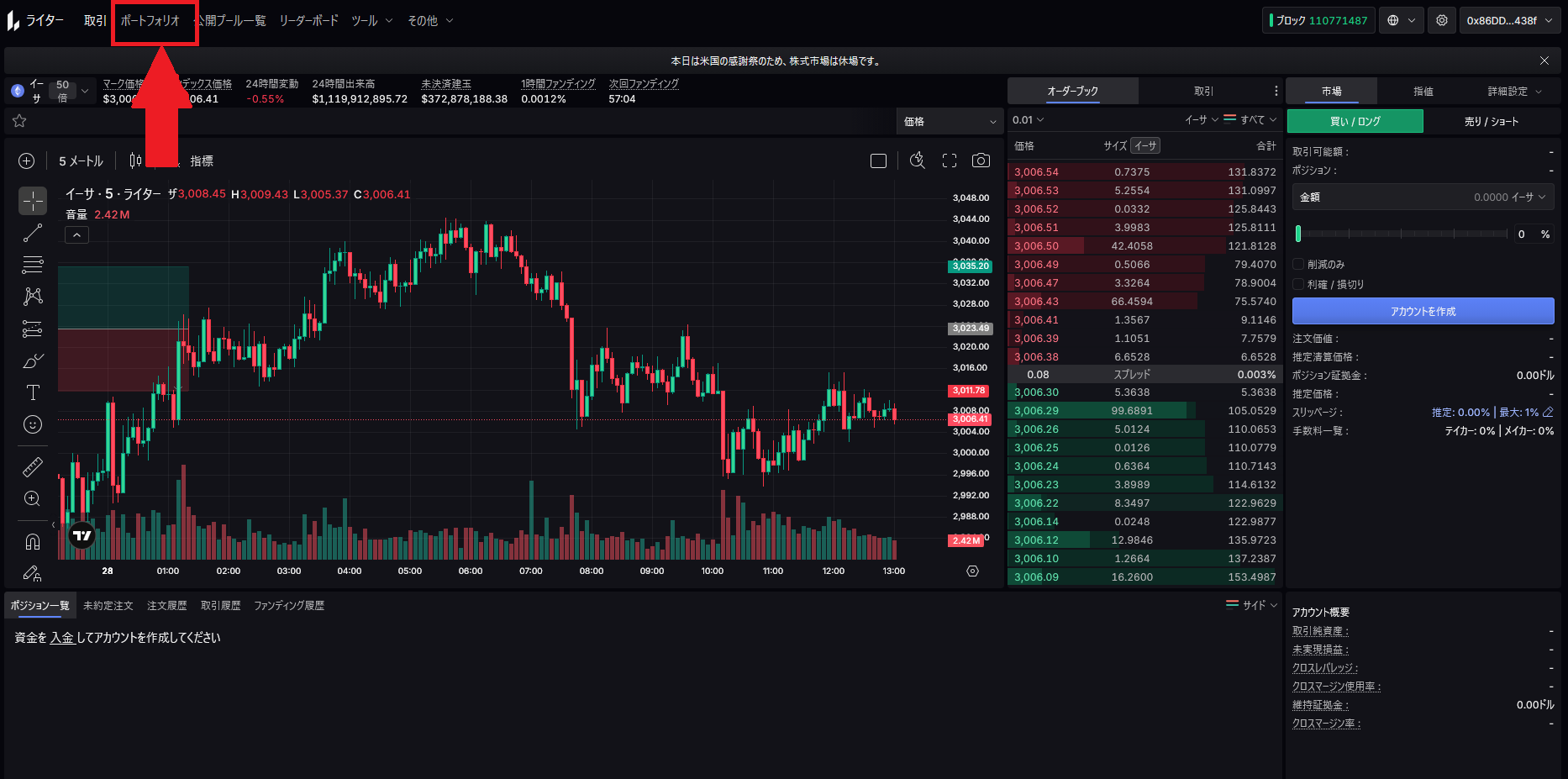Screen dimensions: 1568x779
Task: Click the アカウントを作成 button
Action: click(x=1423, y=311)
